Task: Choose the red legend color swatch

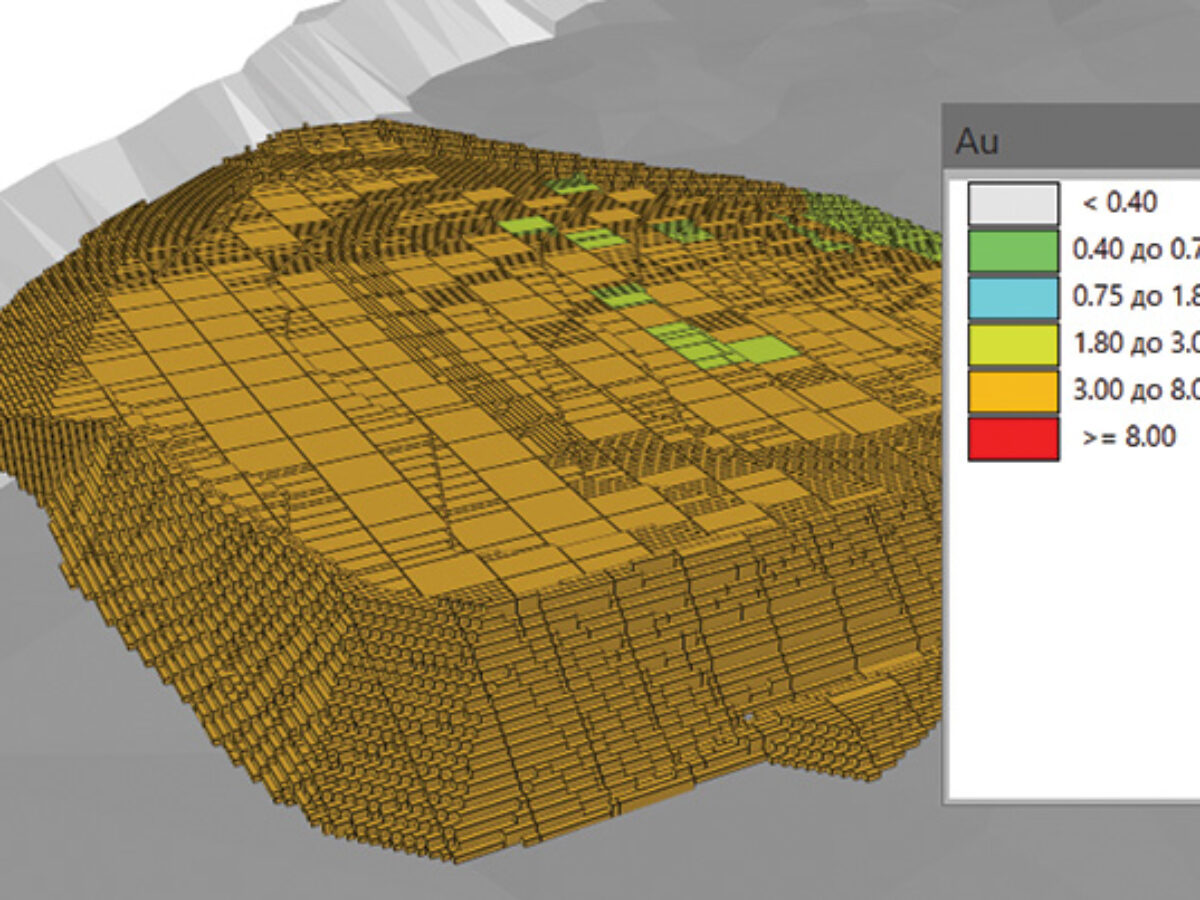Action: [1012, 439]
